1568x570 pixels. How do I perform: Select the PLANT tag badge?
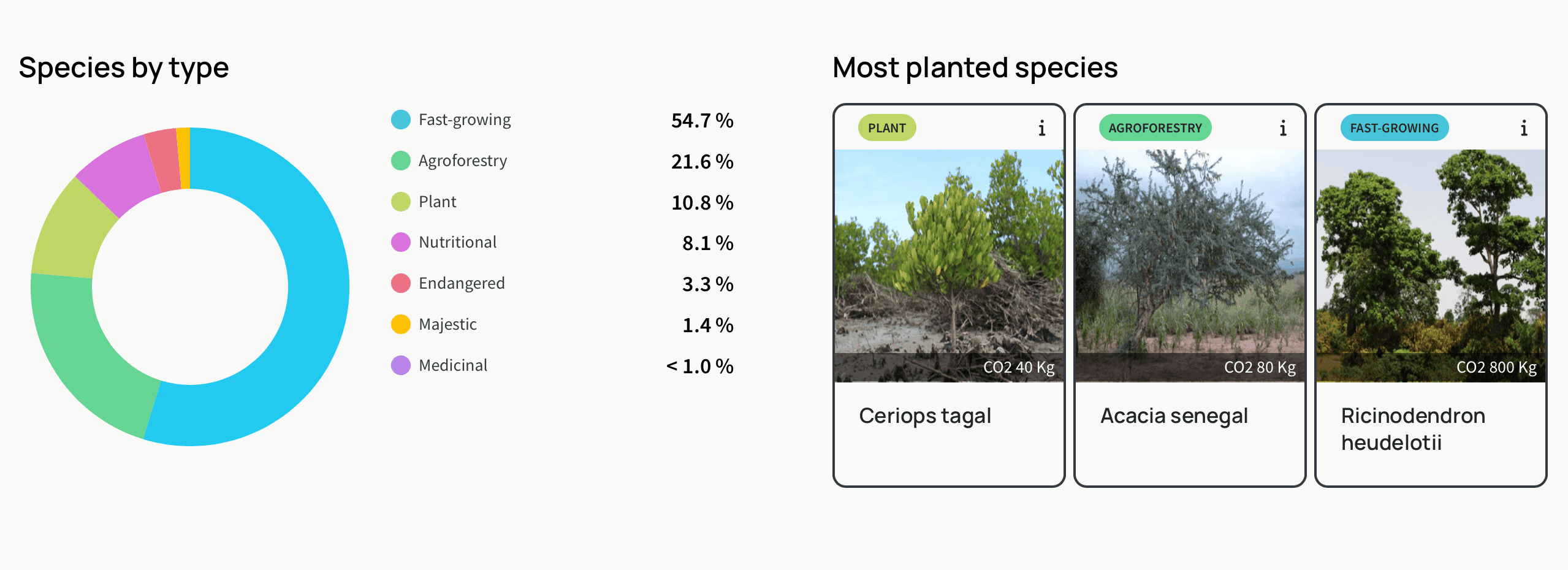coord(887,128)
